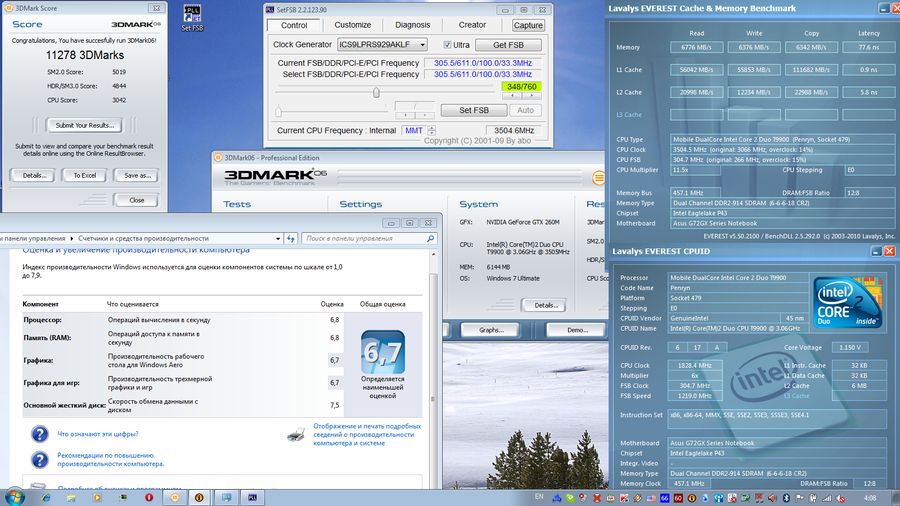Click the MMT frequency spinner arrows
This screenshot has height=506, width=900.
(x=432, y=130)
